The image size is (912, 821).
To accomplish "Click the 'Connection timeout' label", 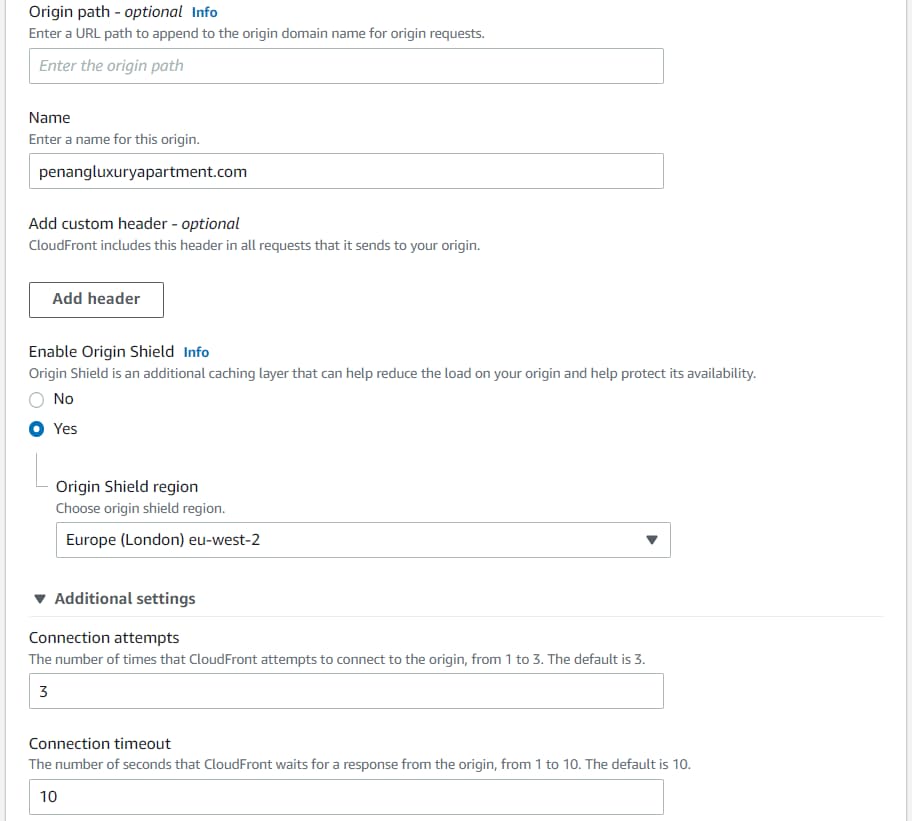I will pyautogui.click(x=100, y=744).
